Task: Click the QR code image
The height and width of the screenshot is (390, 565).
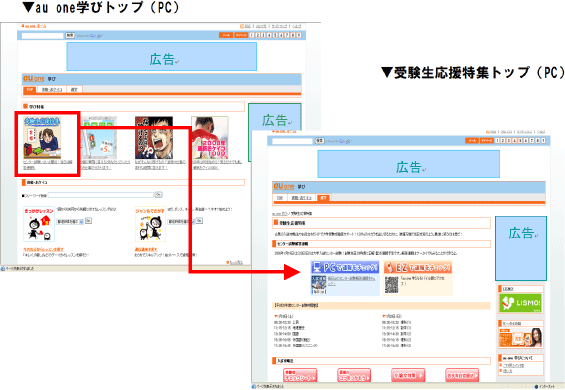Action: (x=391, y=285)
